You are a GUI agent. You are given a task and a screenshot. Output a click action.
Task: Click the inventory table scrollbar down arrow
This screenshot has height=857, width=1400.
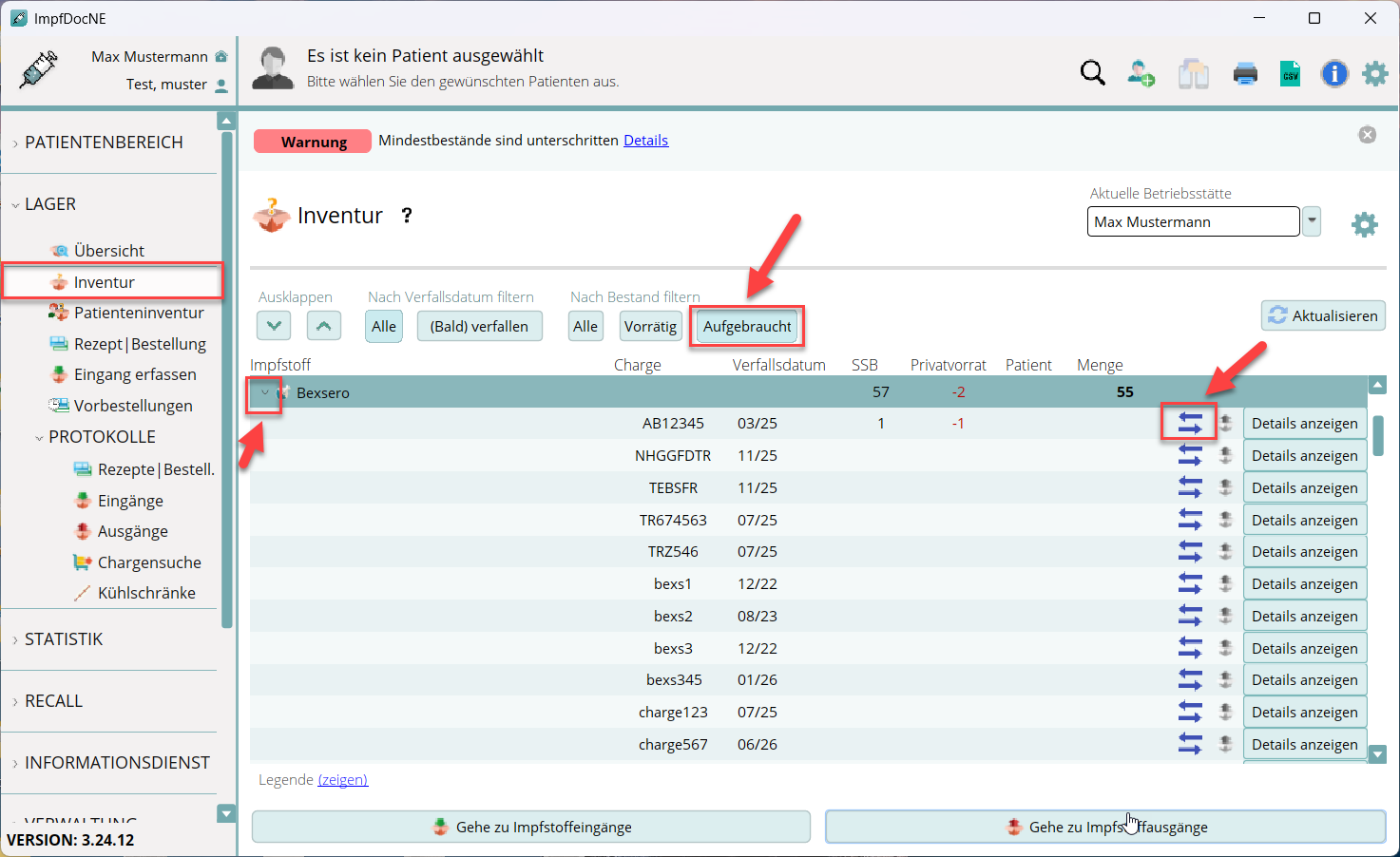click(1377, 754)
